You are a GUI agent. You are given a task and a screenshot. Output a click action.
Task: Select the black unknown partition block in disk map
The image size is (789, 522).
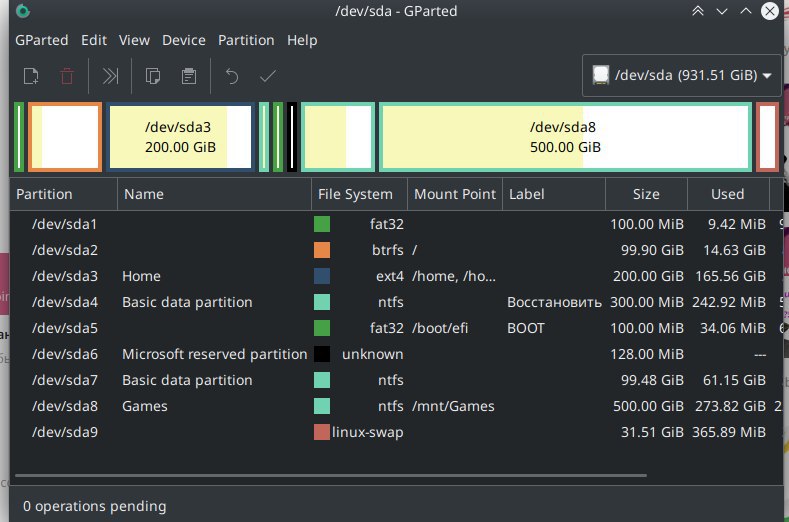(x=292, y=137)
